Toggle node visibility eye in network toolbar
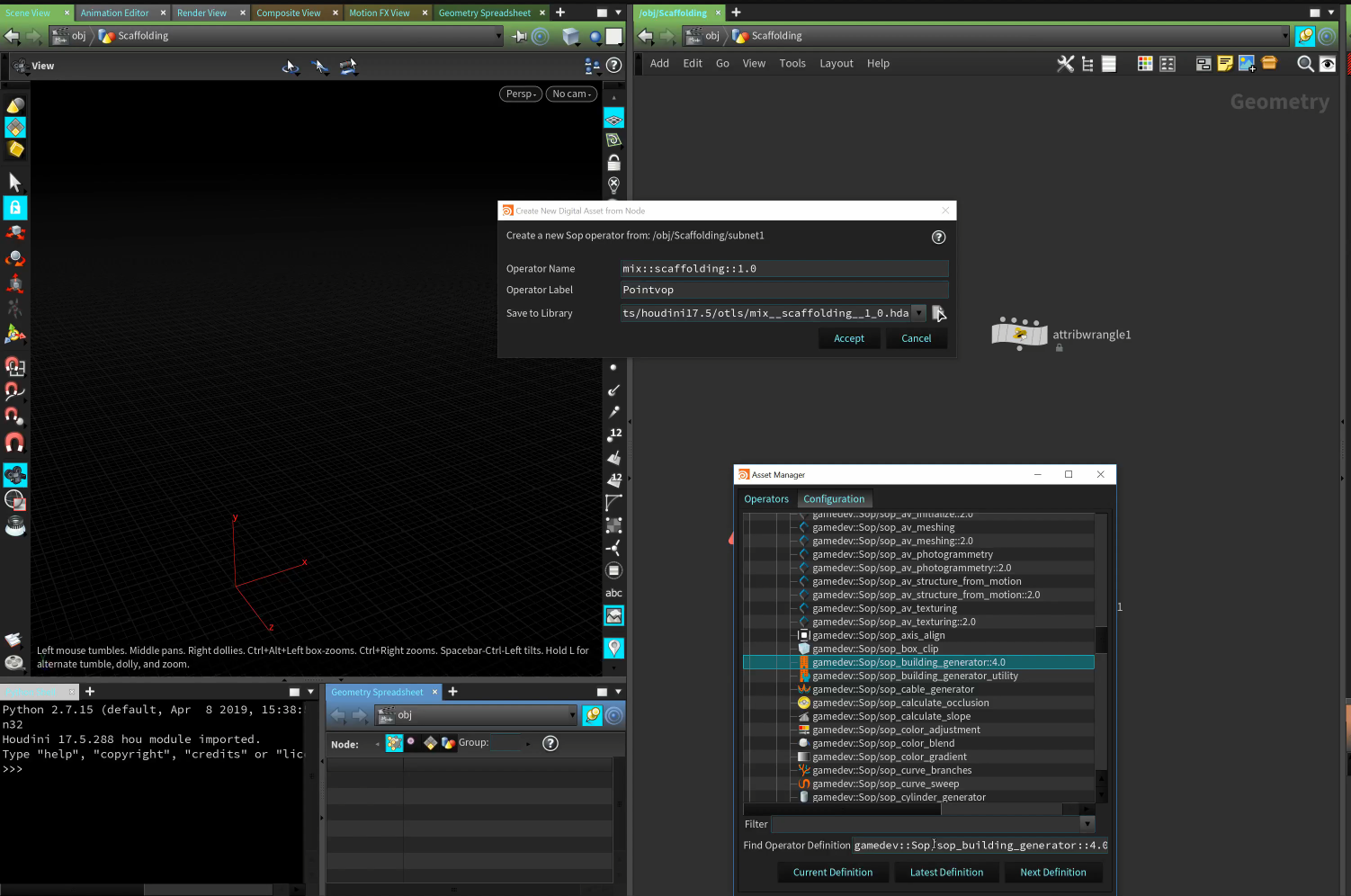This screenshot has width=1351, height=896. click(1328, 63)
